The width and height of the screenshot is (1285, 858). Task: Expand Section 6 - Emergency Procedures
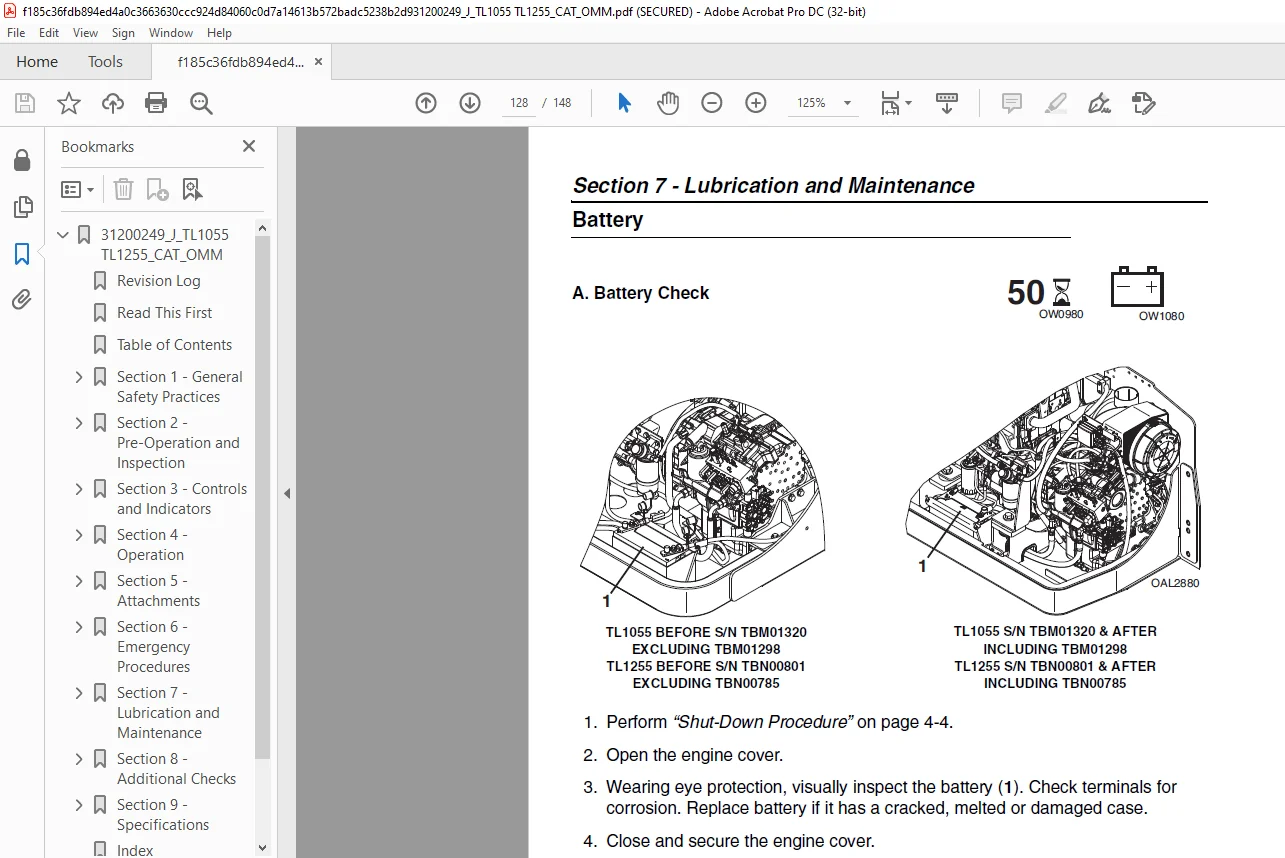pyautogui.click(x=79, y=627)
